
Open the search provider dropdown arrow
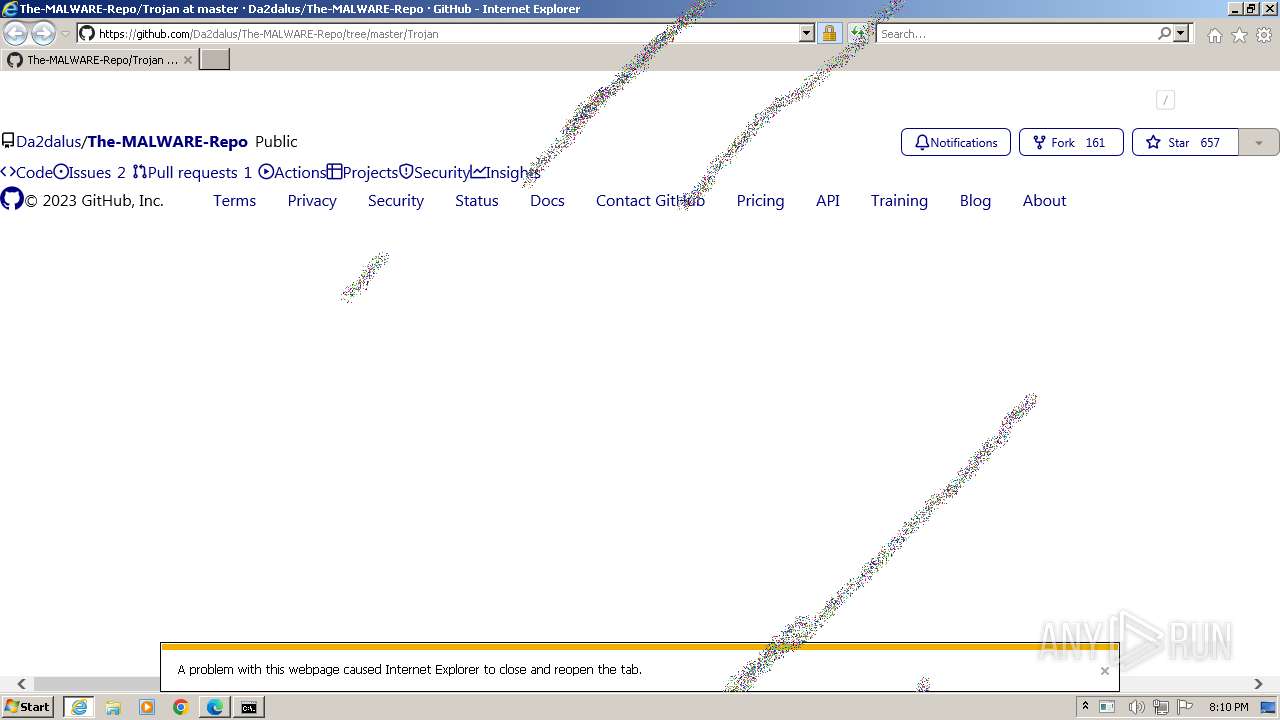[x=1181, y=33]
